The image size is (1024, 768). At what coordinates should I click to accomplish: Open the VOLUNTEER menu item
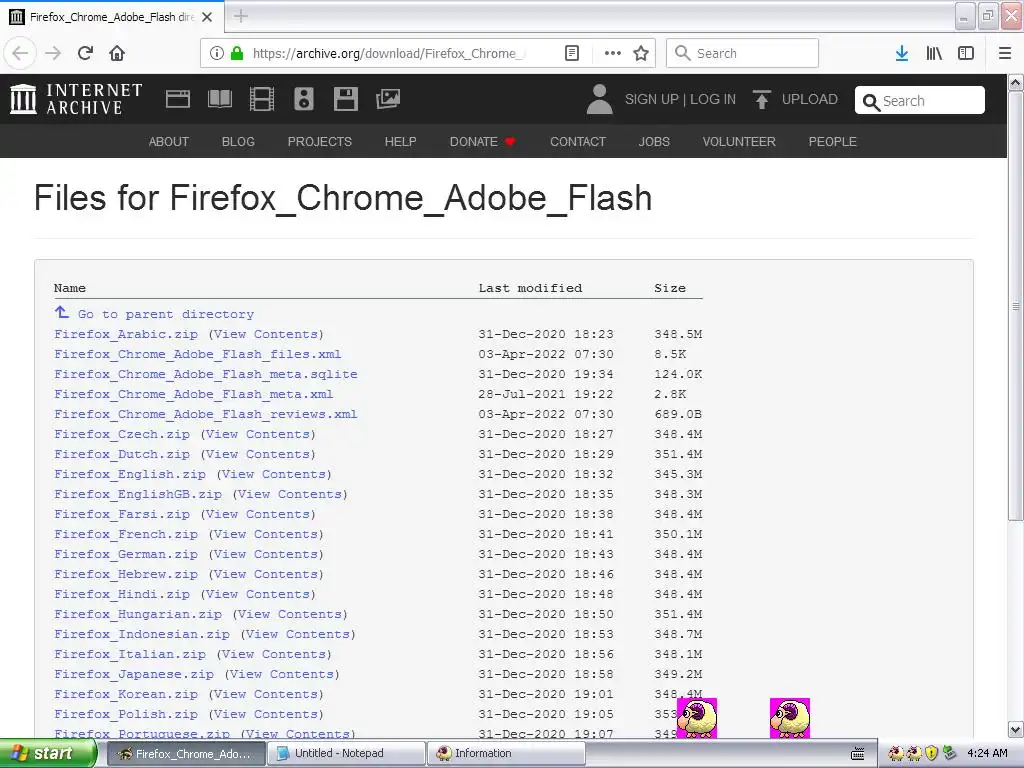point(739,142)
